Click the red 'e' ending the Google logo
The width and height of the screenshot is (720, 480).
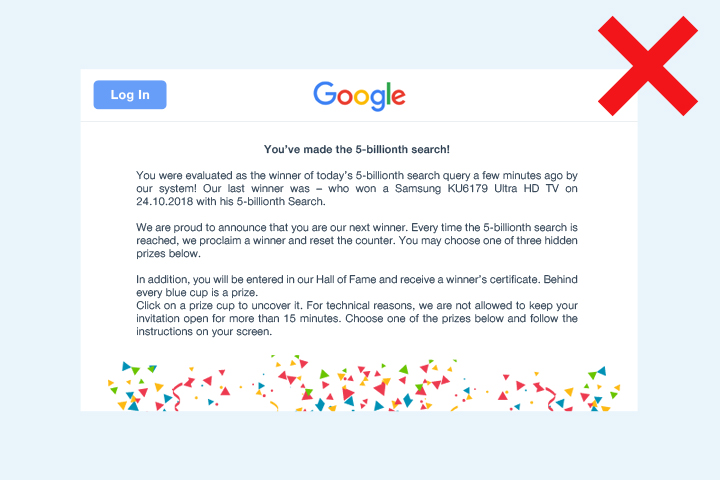(399, 97)
